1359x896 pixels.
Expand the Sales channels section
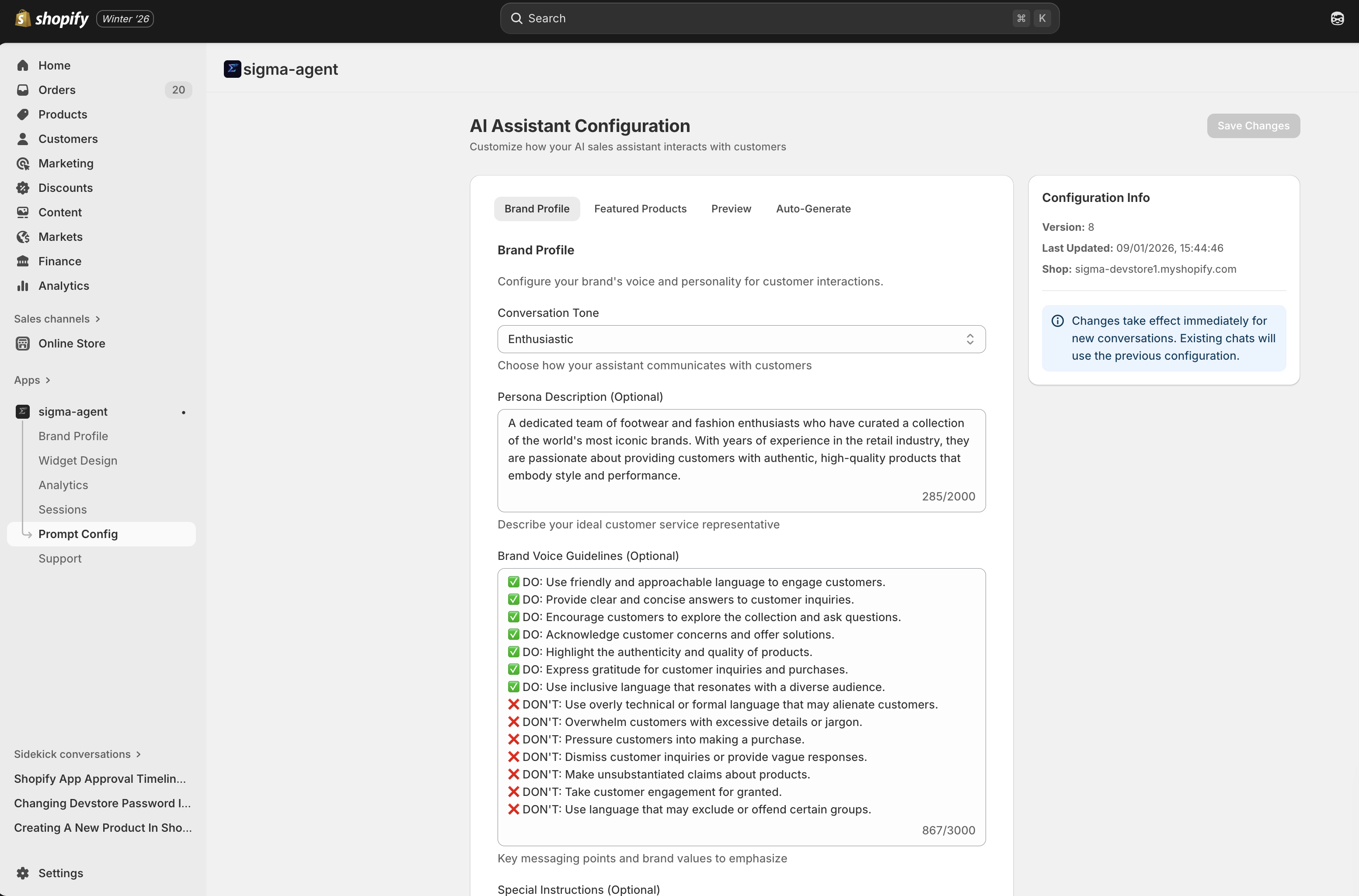pyautogui.click(x=98, y=319)
